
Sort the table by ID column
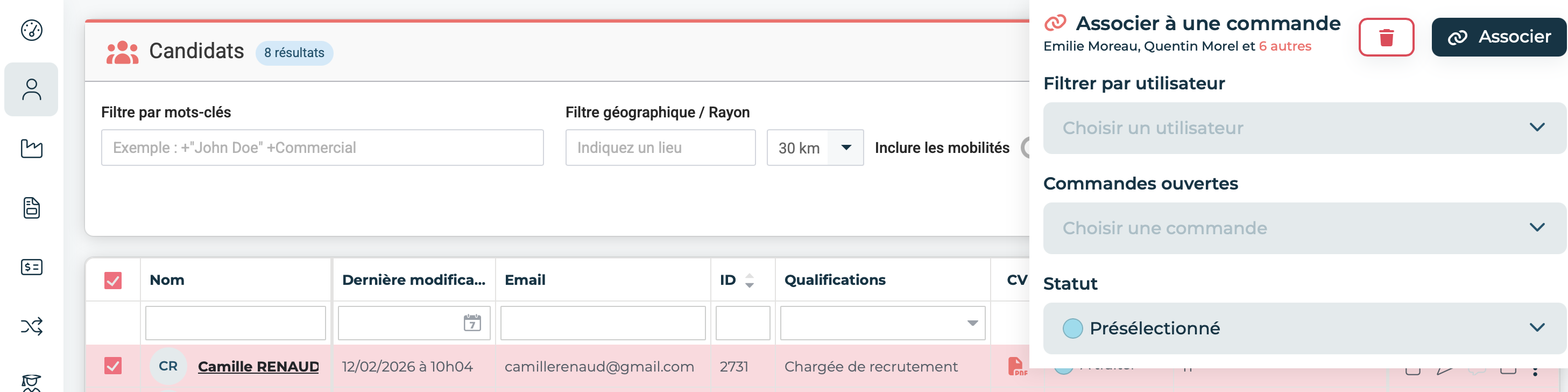[x=750, y=280]
